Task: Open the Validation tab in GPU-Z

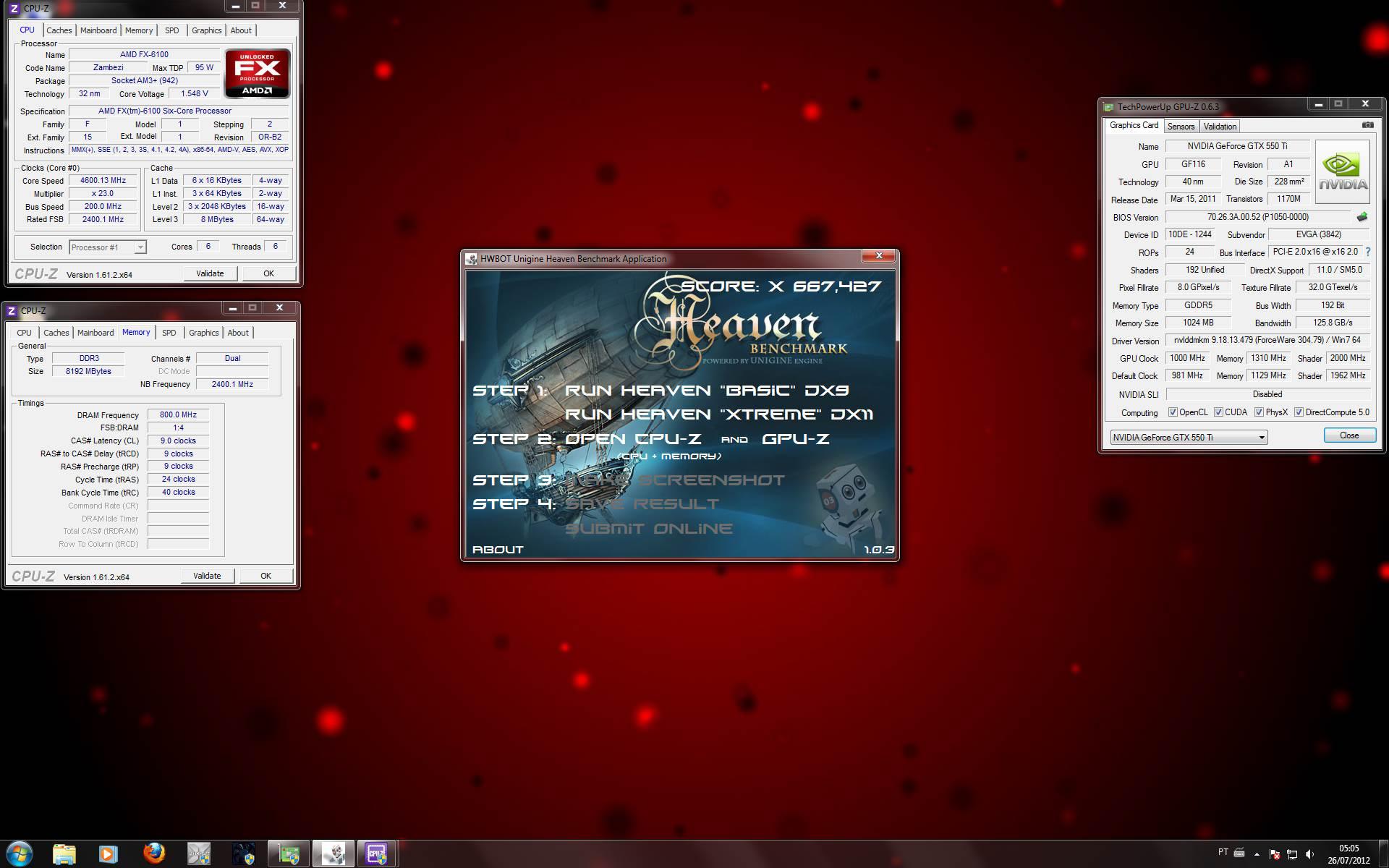Action: coord(1220,127)
